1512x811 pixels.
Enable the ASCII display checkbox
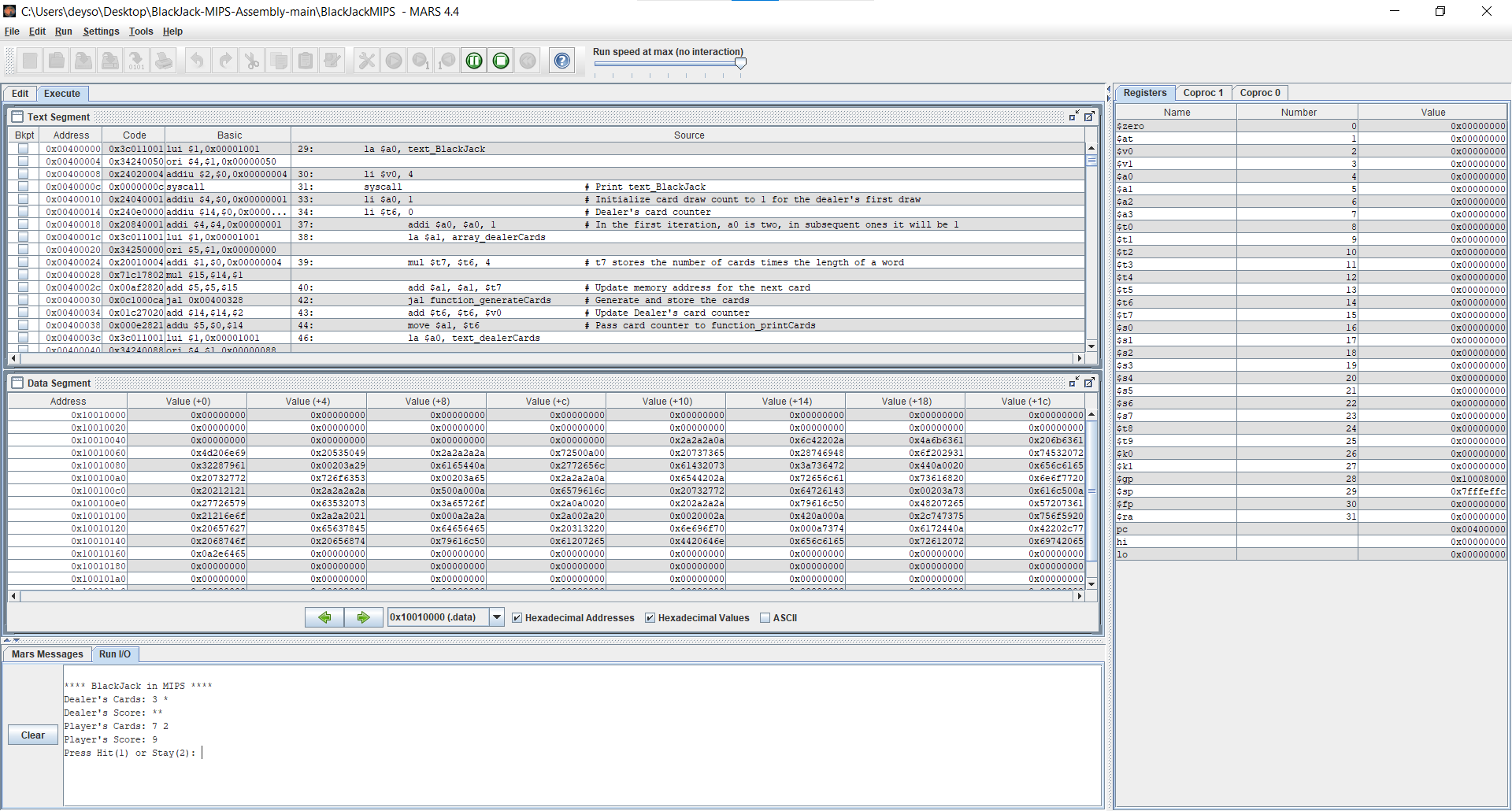coord(765,618)
